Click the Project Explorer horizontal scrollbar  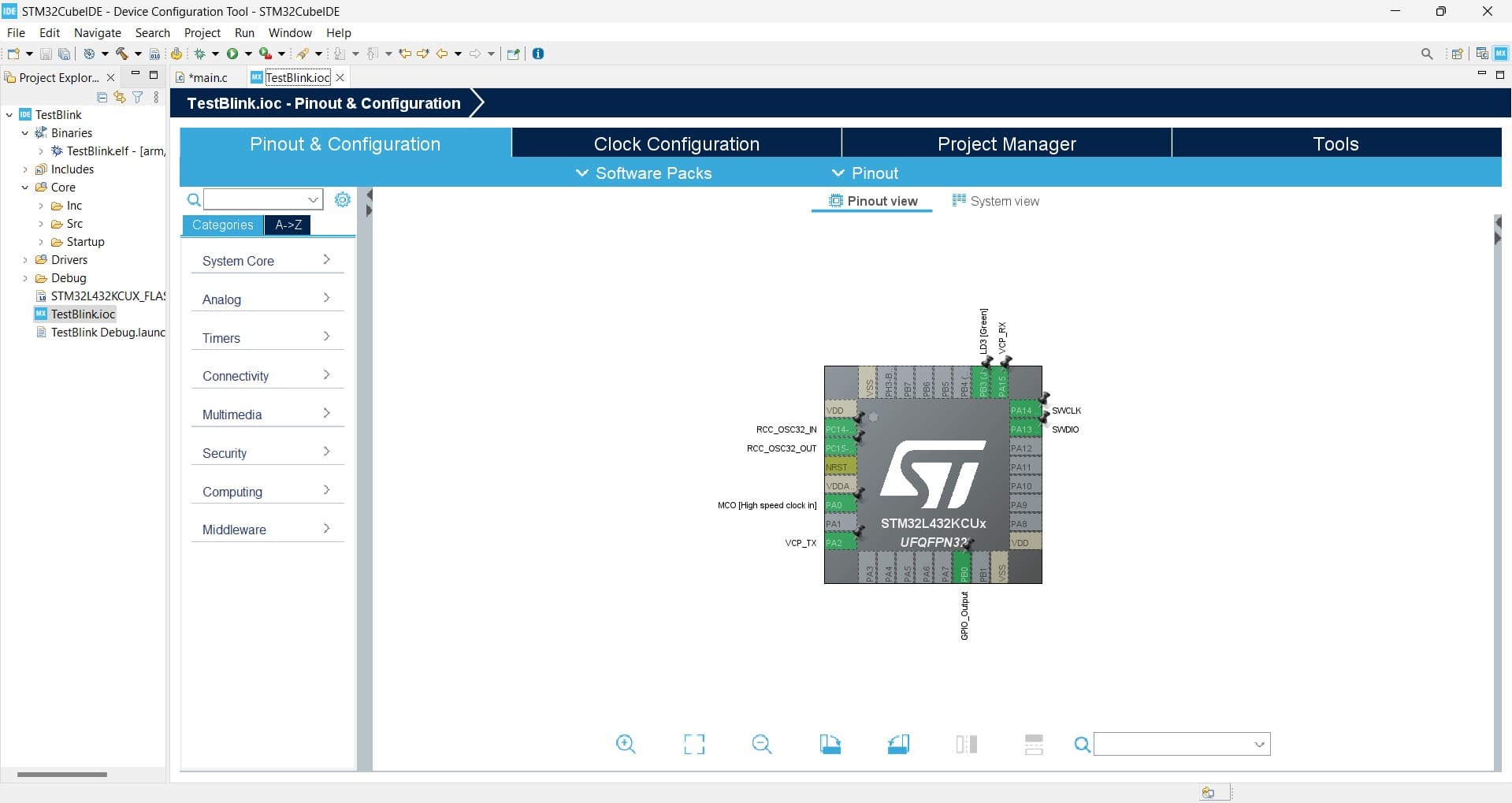pos(62,775)
